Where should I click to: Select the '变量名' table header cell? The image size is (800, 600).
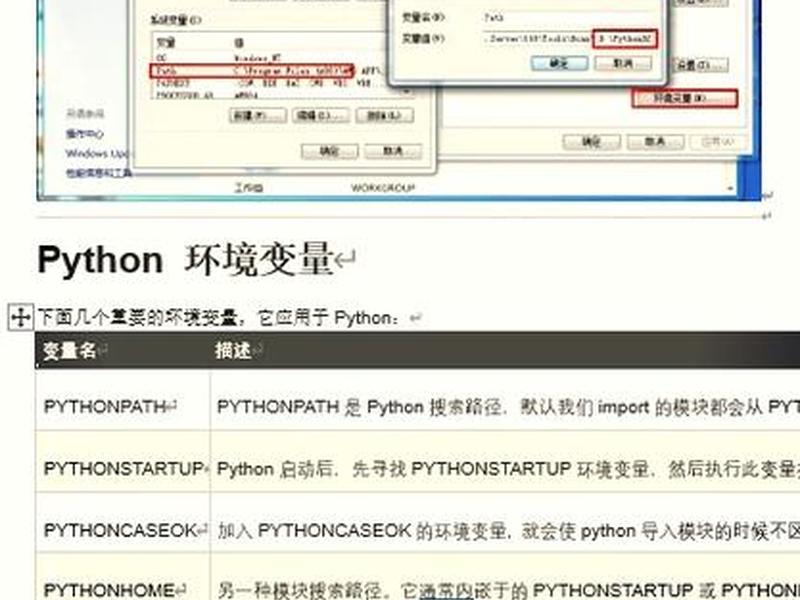pyautogui.click(x=122, y=351)
